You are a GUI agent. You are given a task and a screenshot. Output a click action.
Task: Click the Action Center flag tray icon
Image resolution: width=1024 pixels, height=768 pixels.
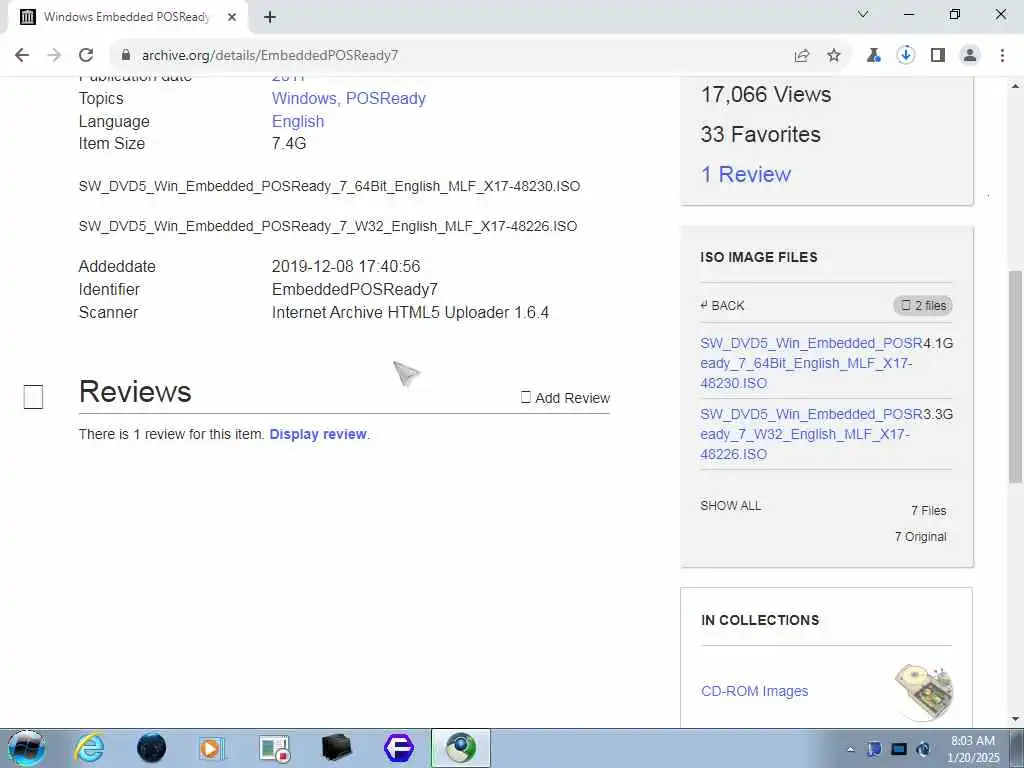click(x=874, y=749)
